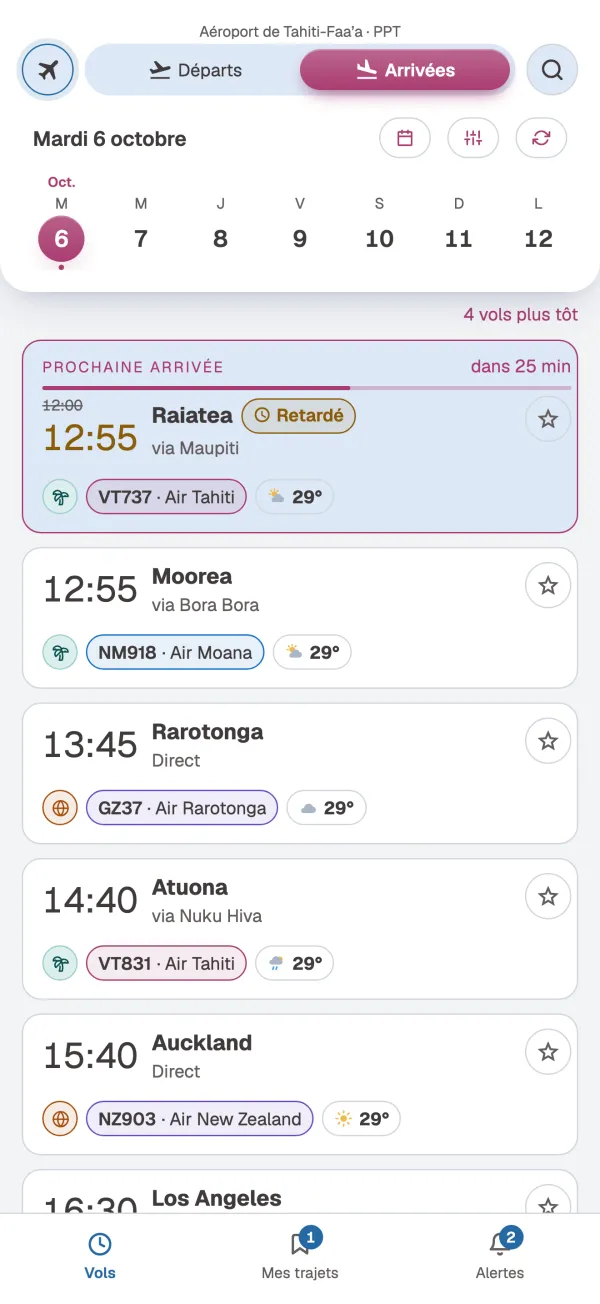Toggle favorite star for Auckland flight
The width and height of the screenshot is (600, 1304).
click(548, 1051)
